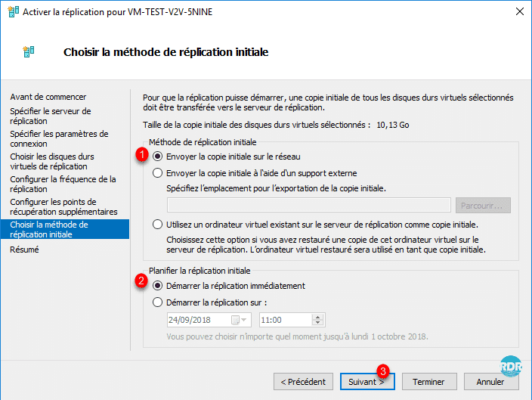Screen dimensions: 532x400
Task: Click the 'Pour que la réplication puisse démarrer' paragraph
Action: (328, 102)
